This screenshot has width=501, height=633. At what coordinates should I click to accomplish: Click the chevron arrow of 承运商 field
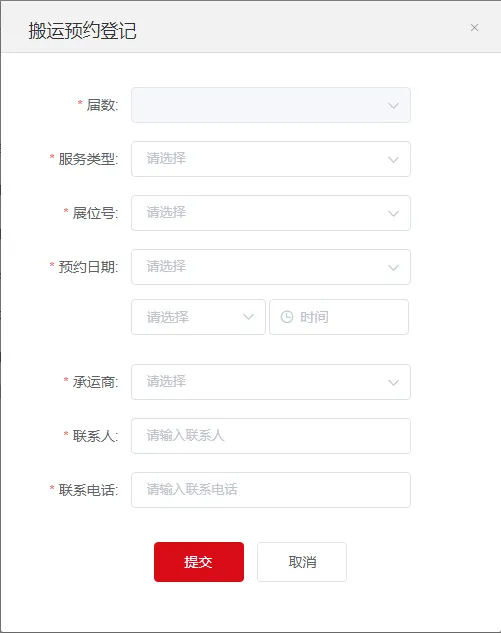[393, 383]
